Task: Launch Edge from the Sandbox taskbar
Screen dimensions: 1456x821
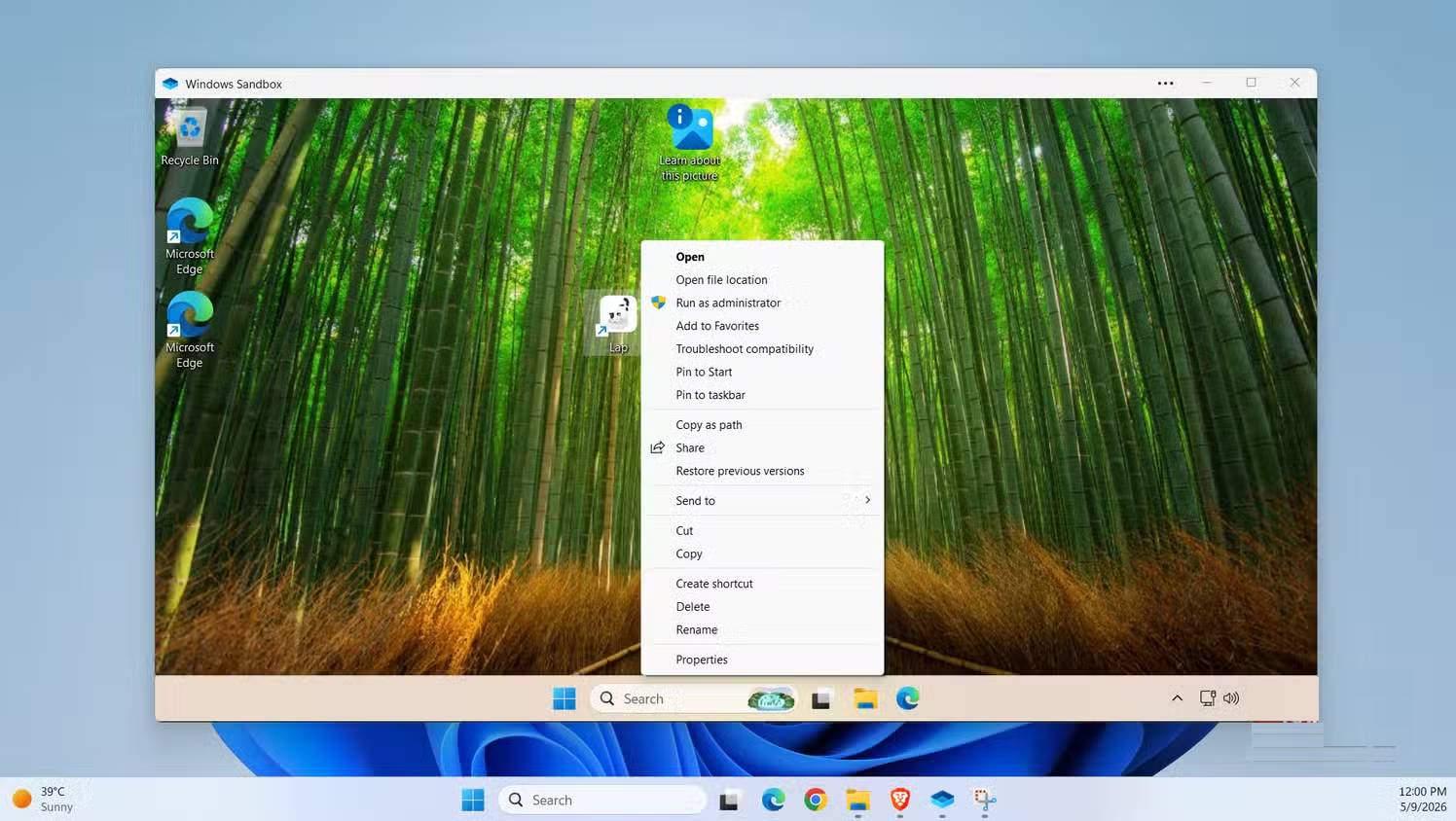Action: [908, 698]
